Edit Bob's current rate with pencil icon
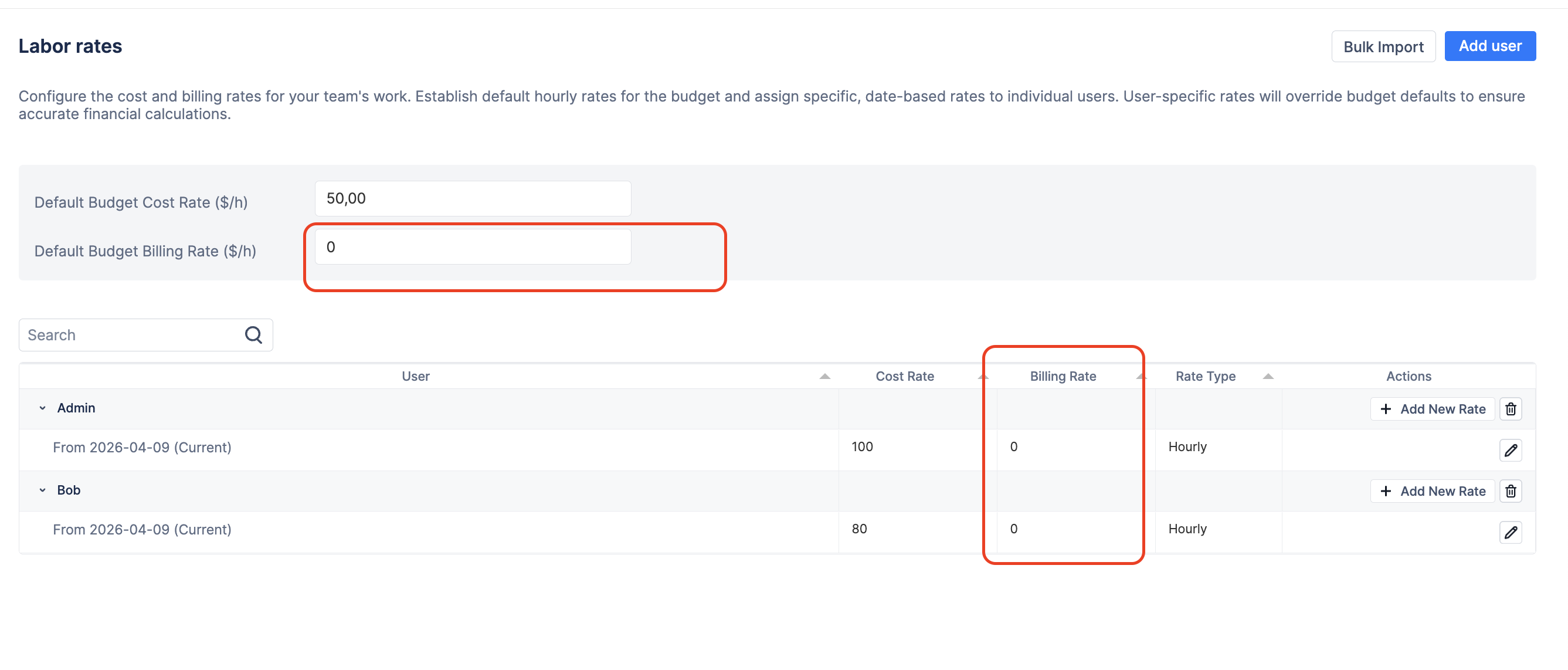The image size is (1568, 670). click(x=1510, y=532)
